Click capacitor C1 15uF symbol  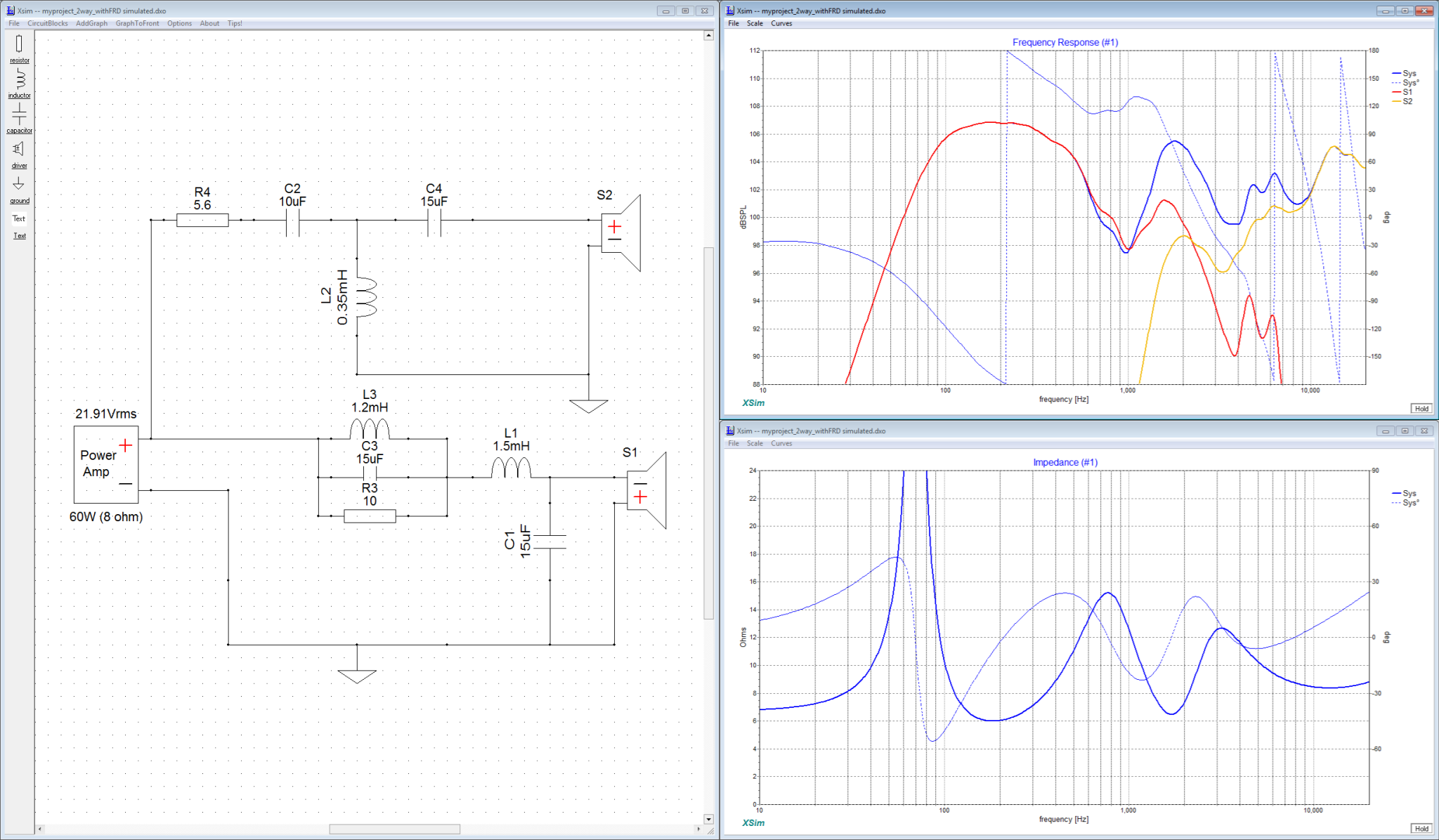pos(550,542)
